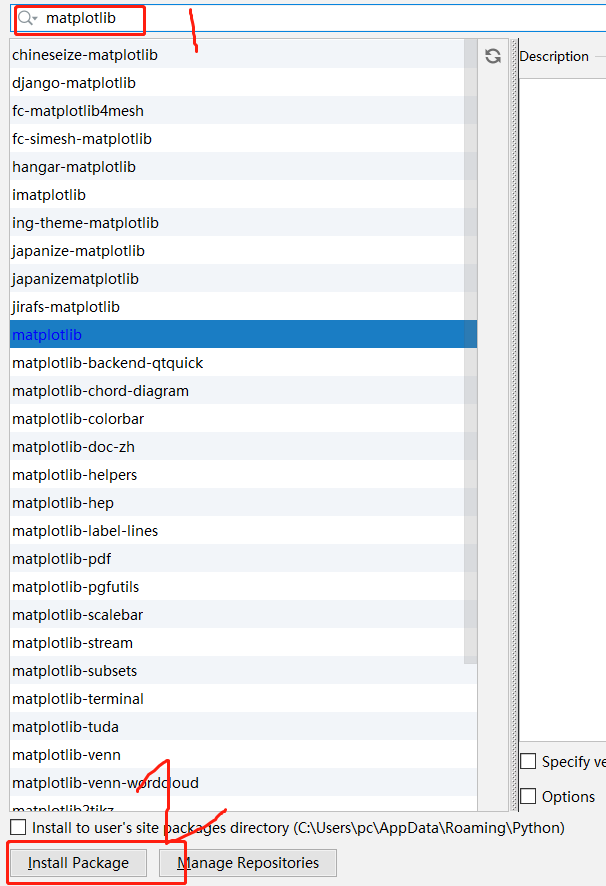Tick the Specify version checkbox

pos(528,761)
